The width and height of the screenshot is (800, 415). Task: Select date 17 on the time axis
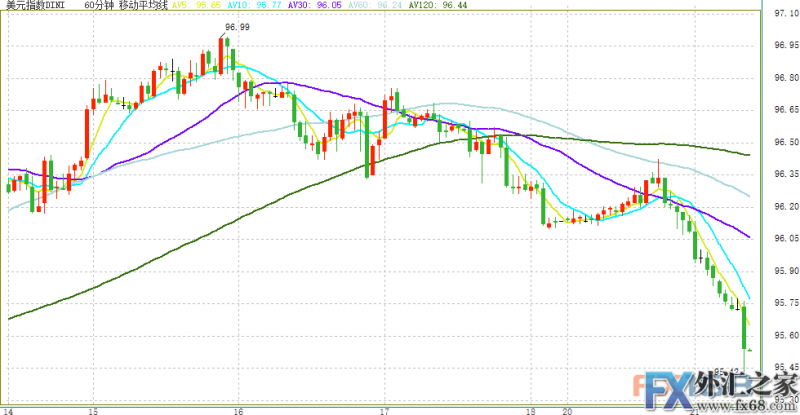tap(384, 410)
